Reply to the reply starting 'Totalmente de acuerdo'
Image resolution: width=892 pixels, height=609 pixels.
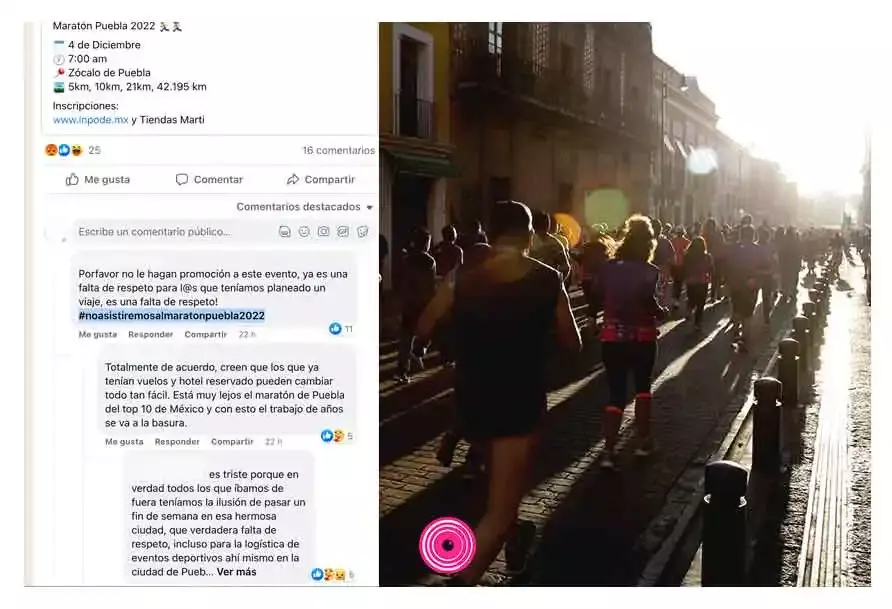pos(177,442)
